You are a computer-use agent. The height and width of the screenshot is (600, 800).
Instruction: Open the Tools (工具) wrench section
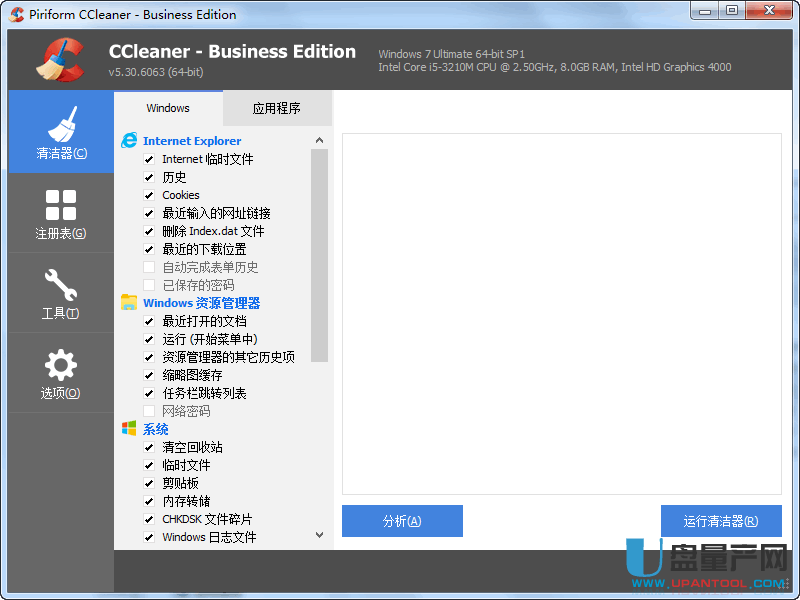(61, 292)
